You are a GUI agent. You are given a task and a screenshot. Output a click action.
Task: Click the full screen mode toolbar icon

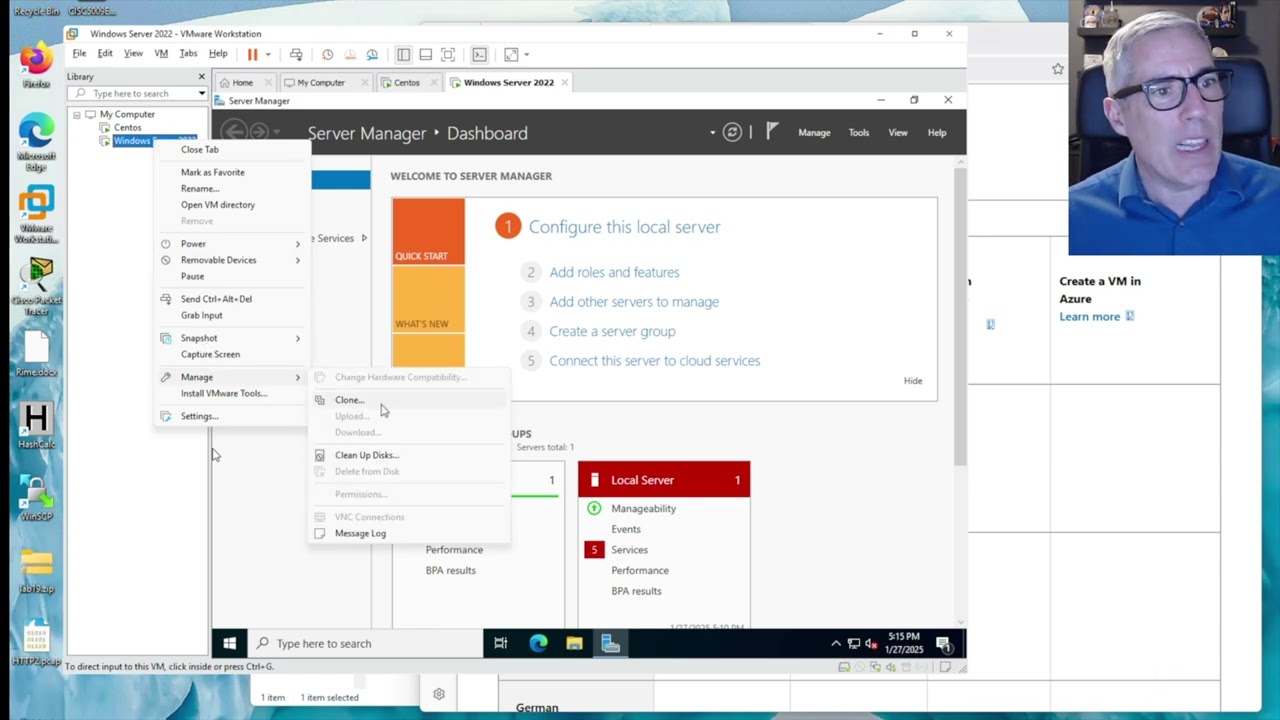(448, 54)
